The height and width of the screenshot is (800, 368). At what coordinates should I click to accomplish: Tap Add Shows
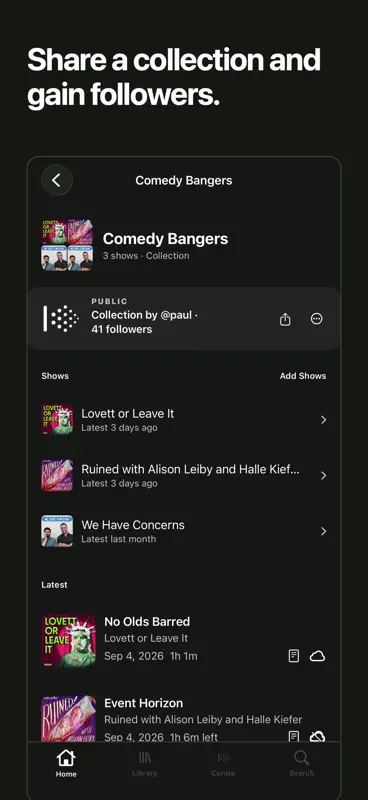[x=303, y=376]
